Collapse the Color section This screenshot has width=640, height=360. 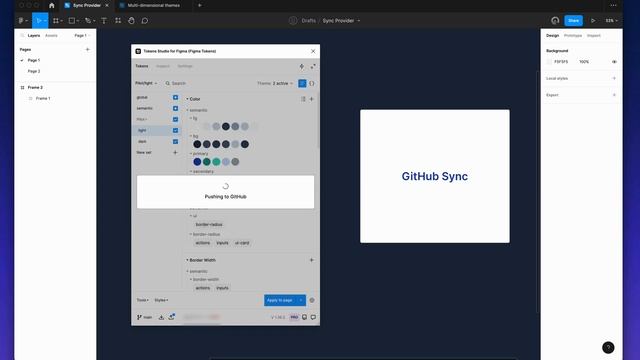point(193,99)
